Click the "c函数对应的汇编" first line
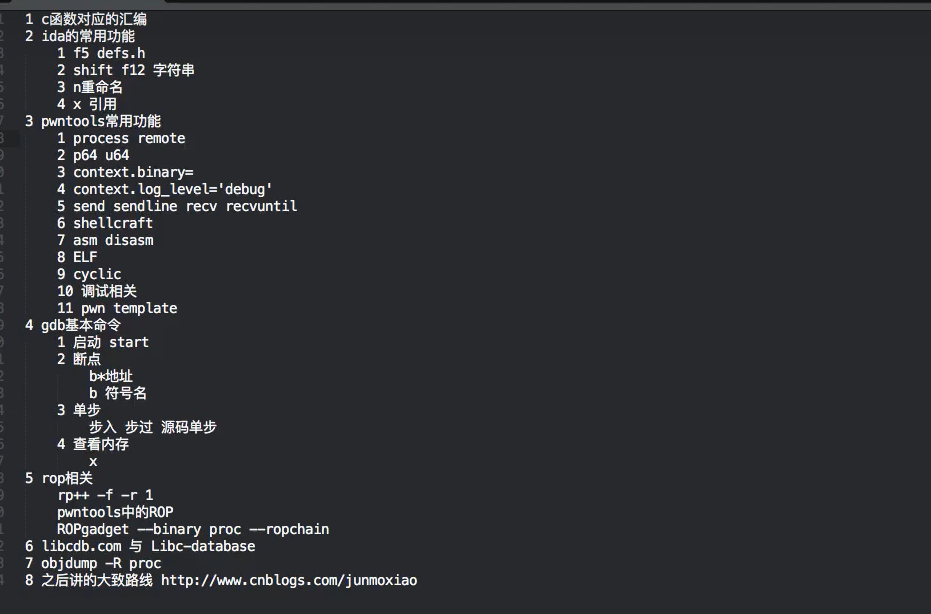The width and height of the screenshot is (931, 614). (96, 19)
